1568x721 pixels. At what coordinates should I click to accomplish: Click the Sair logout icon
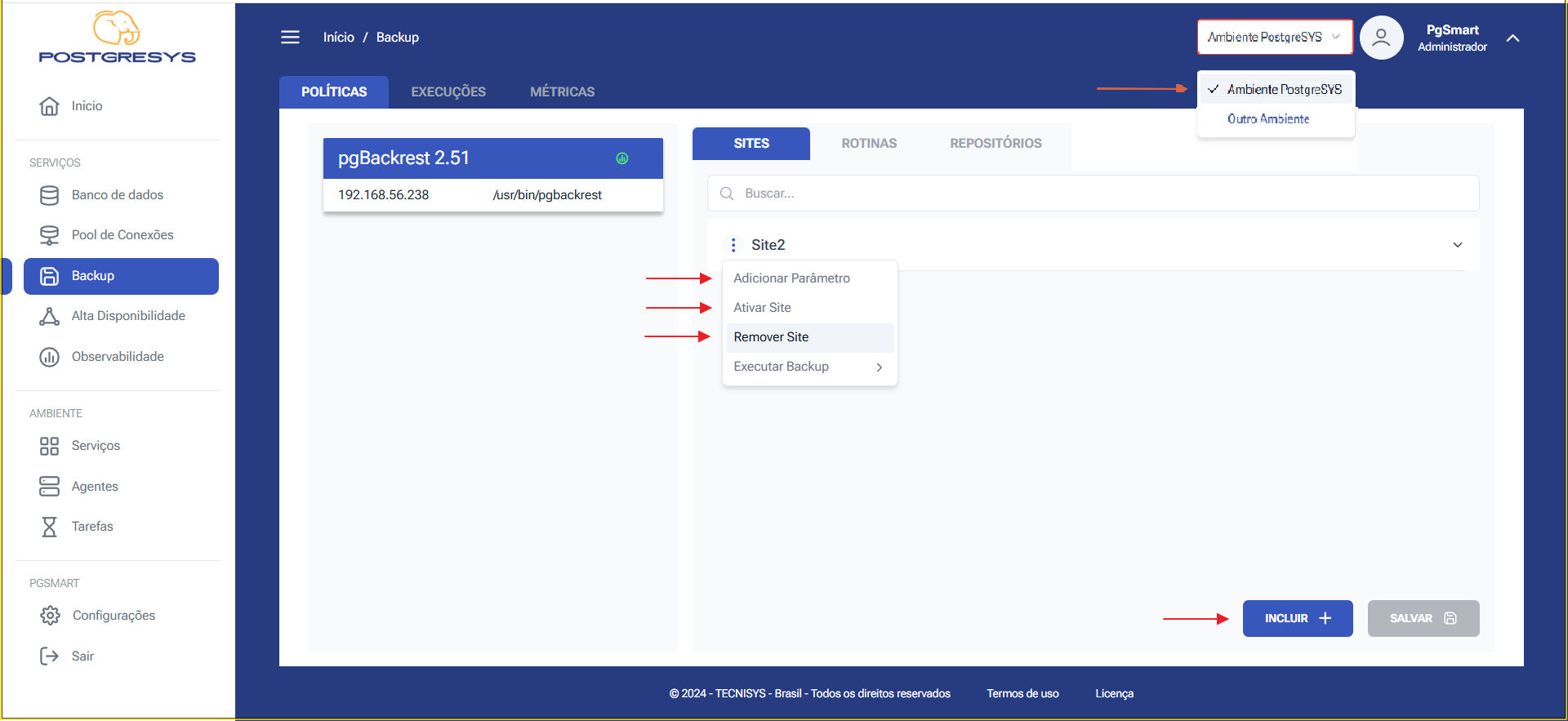point(50,656)
